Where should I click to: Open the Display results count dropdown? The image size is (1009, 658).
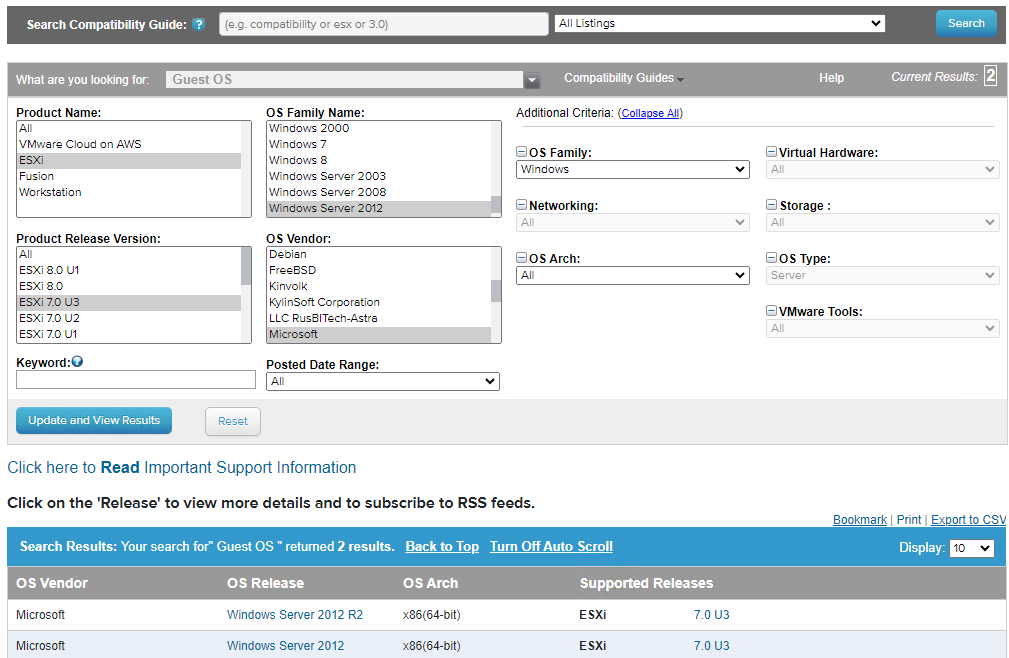click(972, 548)
